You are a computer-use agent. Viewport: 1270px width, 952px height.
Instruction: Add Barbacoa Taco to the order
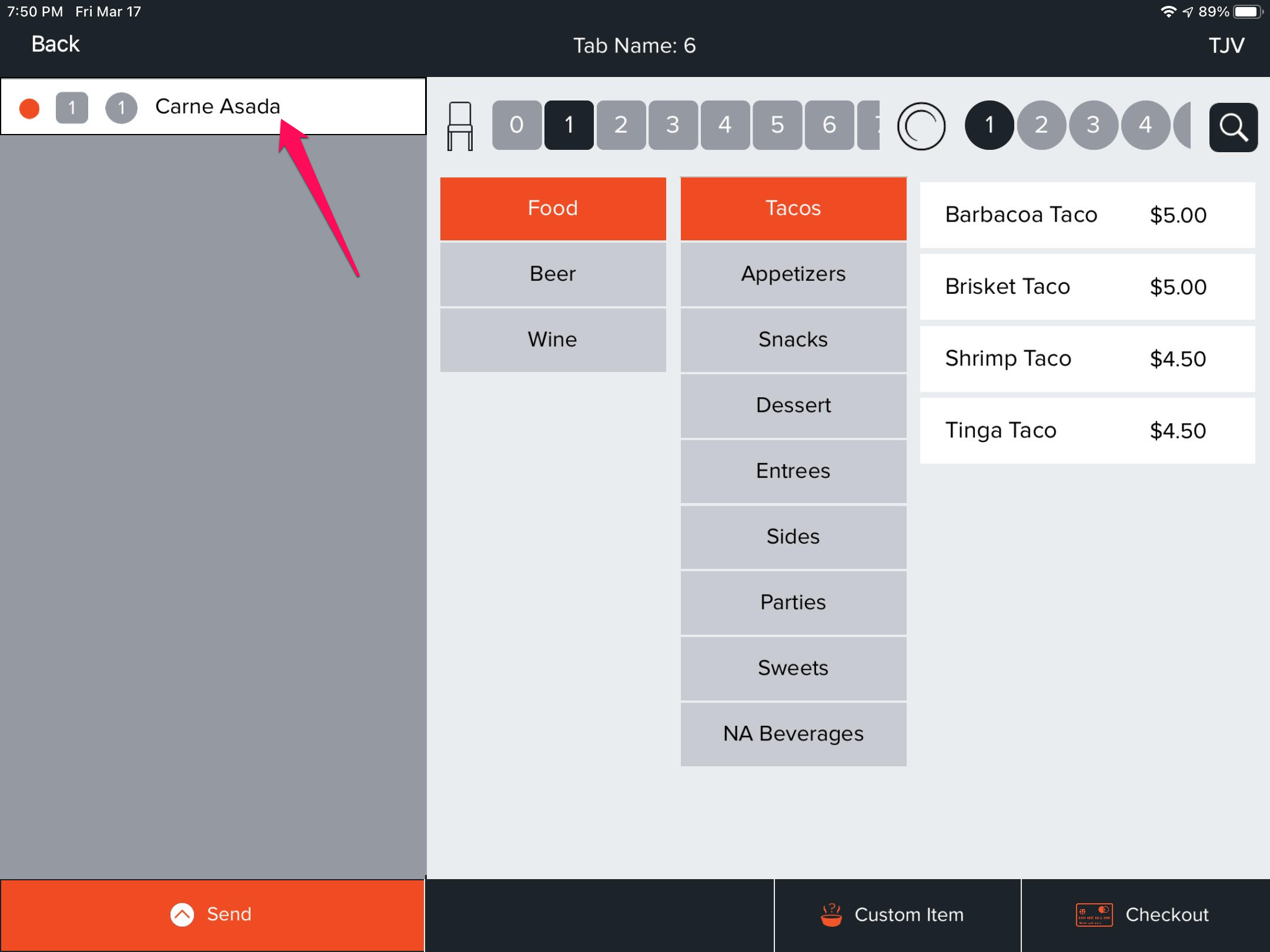[x=1087, y=215]
